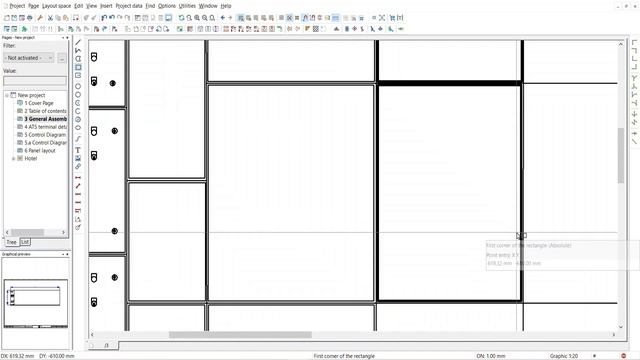Viewport: 640px width, 360px height.
Task: Switch to the List tab
Action: point(25,242)
